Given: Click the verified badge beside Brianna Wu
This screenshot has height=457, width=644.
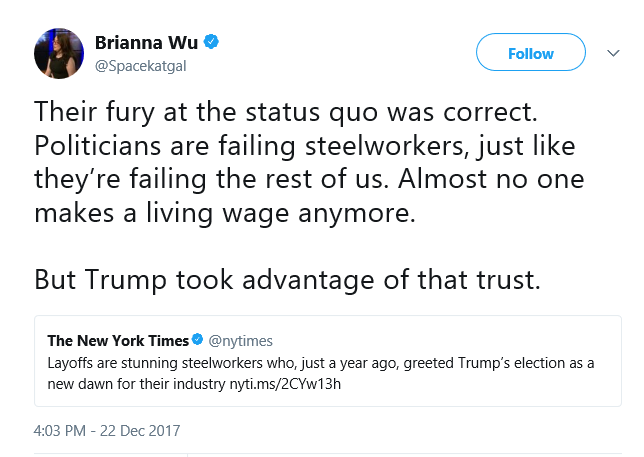Looking at the screenshot, I should [x=212, y=42].
